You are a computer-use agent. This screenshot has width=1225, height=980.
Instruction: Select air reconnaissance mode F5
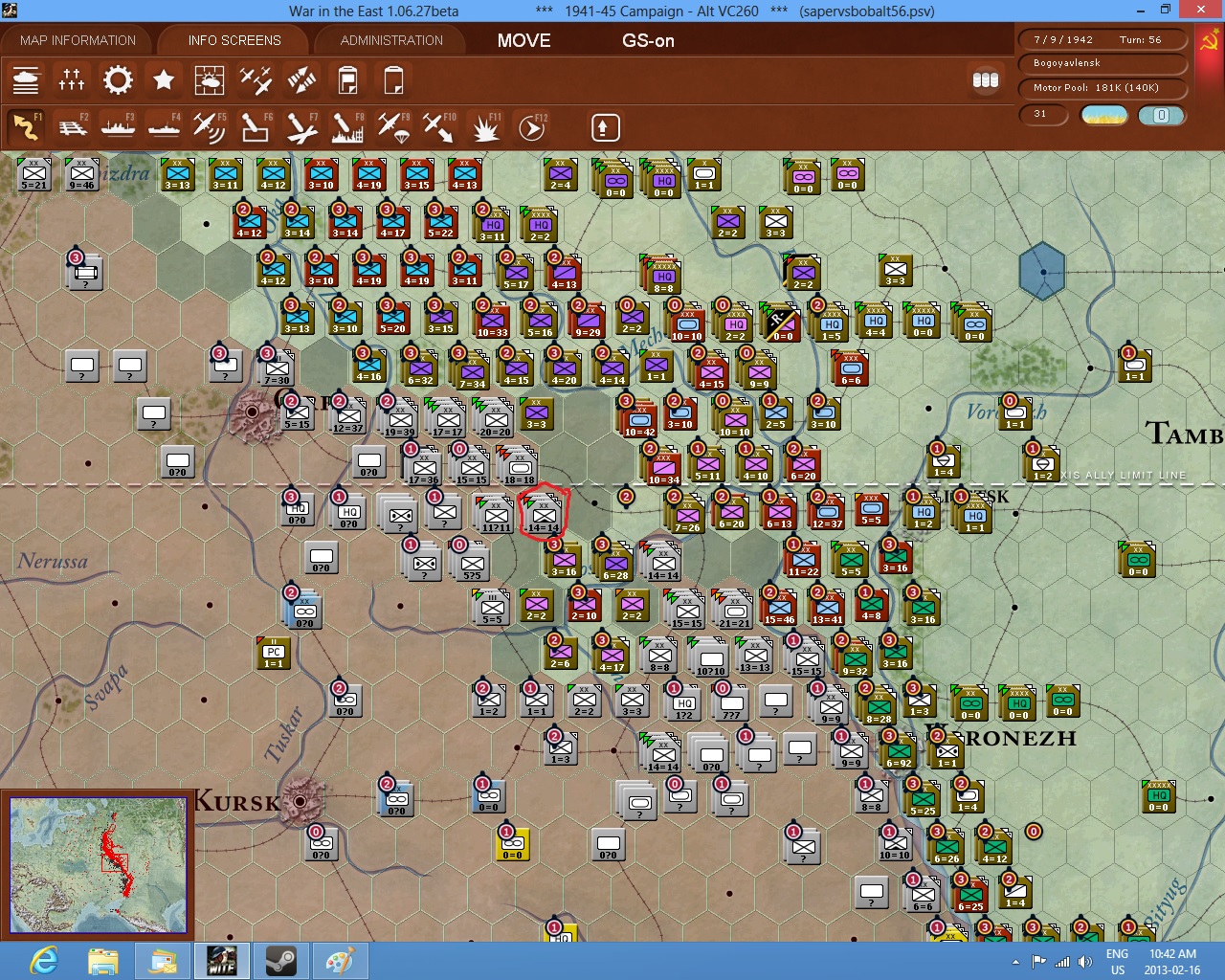coord(210,127)
